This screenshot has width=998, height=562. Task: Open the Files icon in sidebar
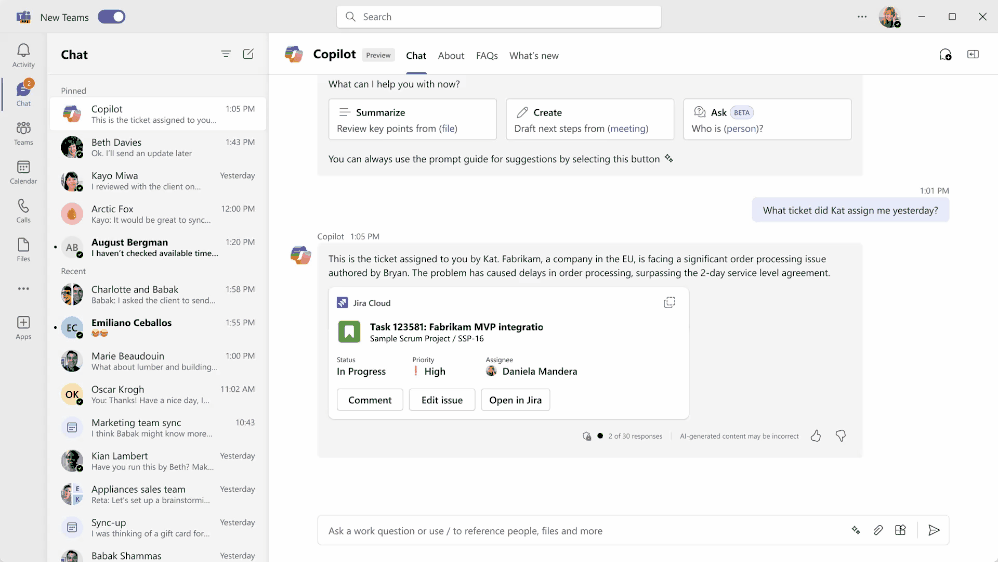(24, 249)
